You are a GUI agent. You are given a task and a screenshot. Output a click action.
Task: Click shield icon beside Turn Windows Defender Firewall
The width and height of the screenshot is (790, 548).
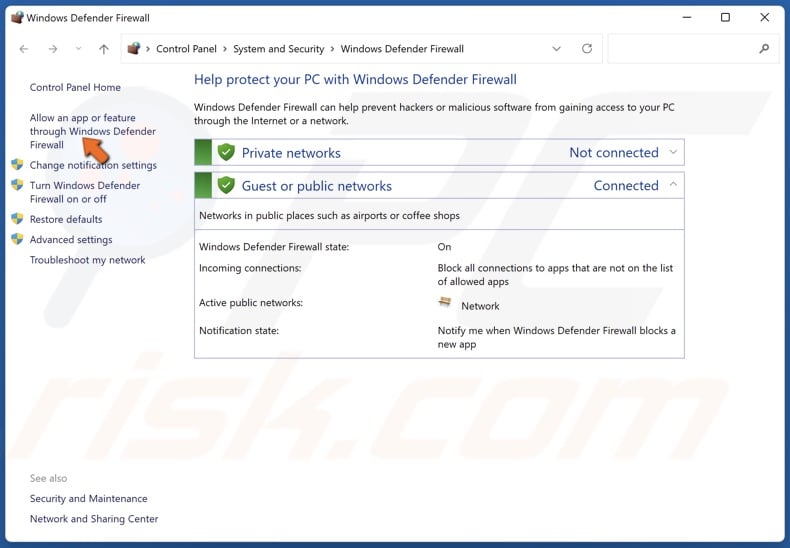pos(17,185)
